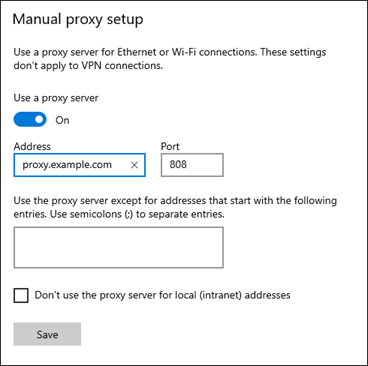Place cursor on the 808 port value

coord(178,164)
